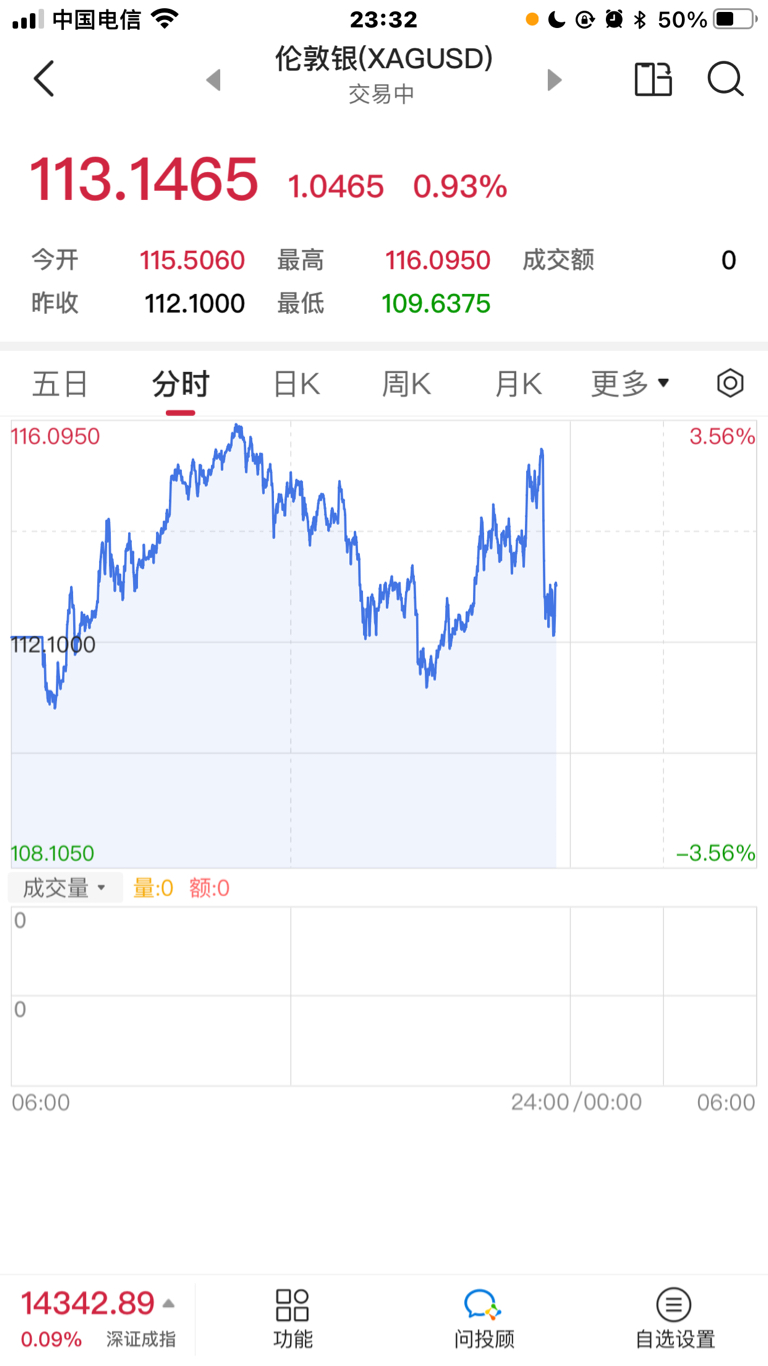
Task: Select the 分时 intraday tab
Action: [181, 383]
